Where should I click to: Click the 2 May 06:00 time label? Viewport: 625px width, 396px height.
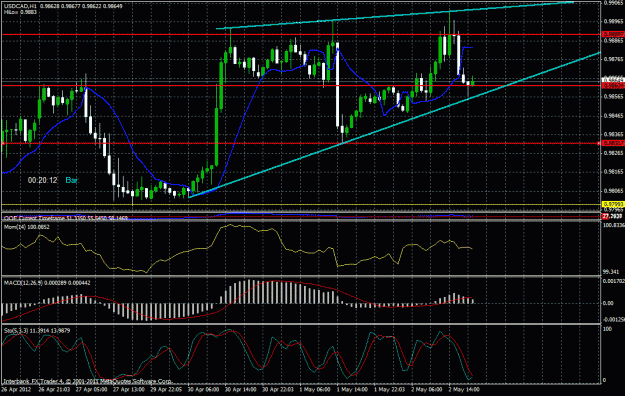tap(427, 389)
